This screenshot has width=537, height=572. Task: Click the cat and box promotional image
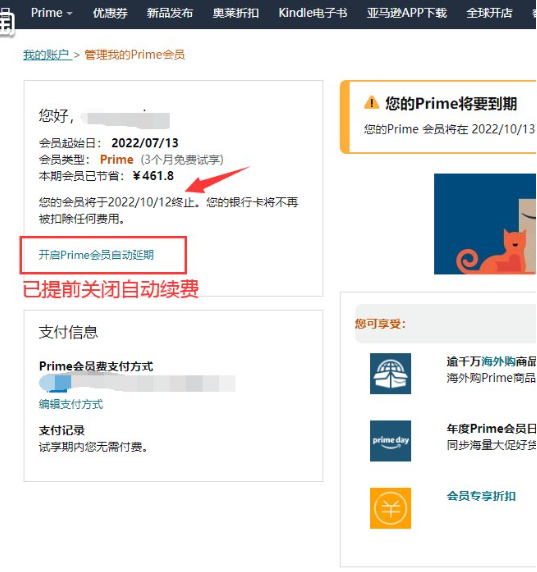pos(485,224)
